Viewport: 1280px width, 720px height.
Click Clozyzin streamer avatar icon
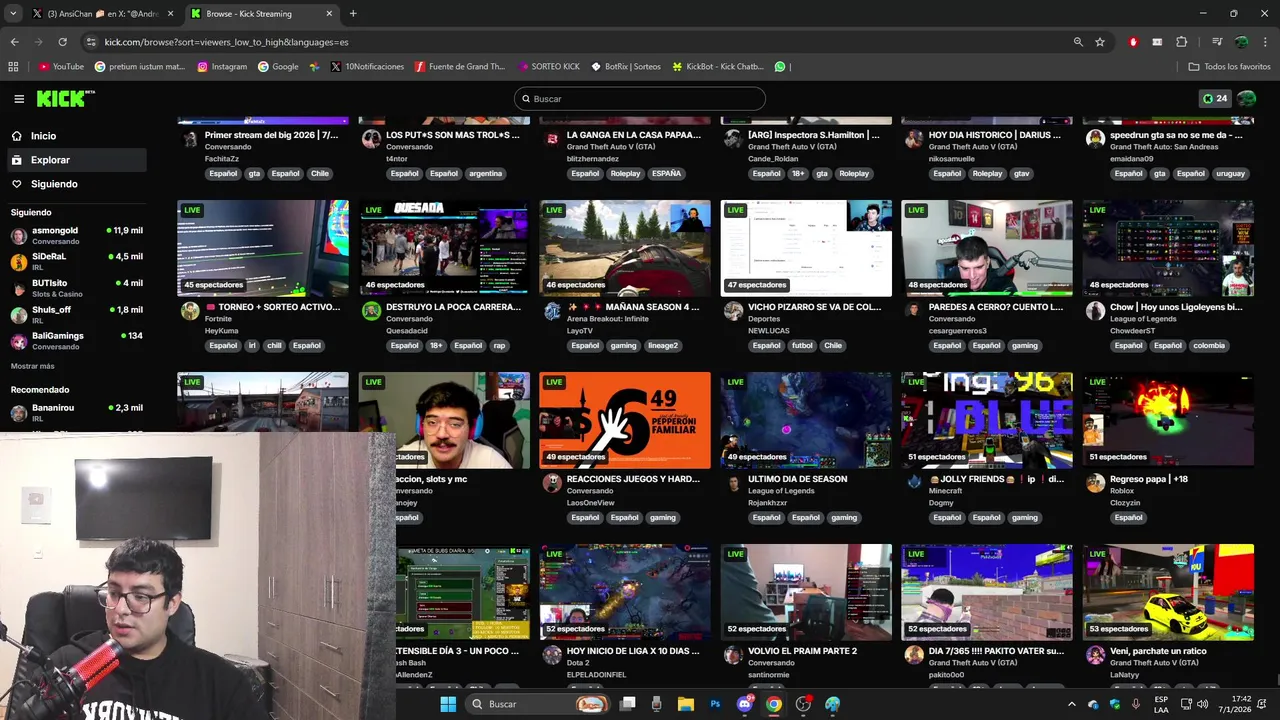pos(1095,483)
